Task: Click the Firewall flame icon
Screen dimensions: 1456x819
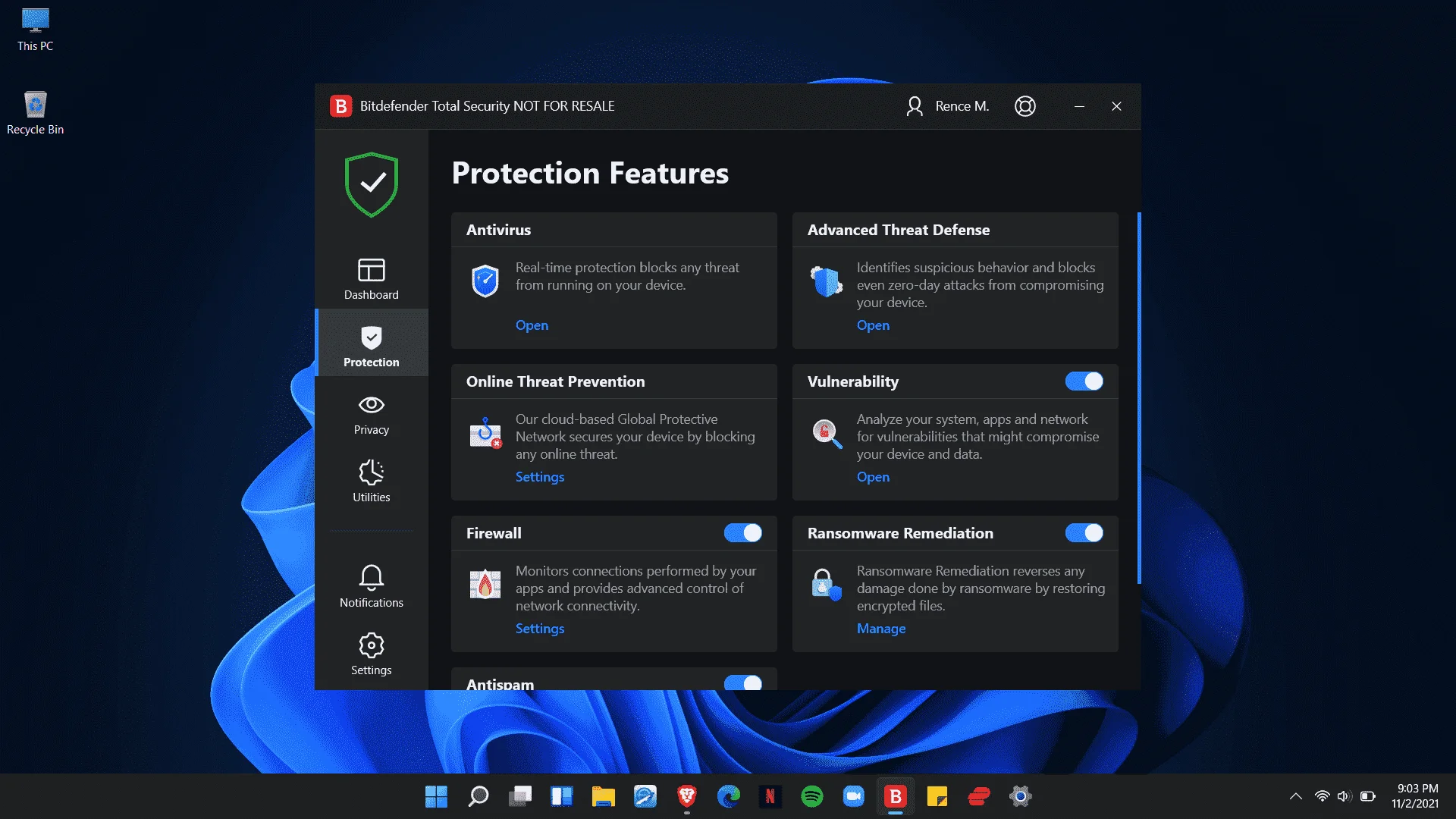Action: pos(485,584)
